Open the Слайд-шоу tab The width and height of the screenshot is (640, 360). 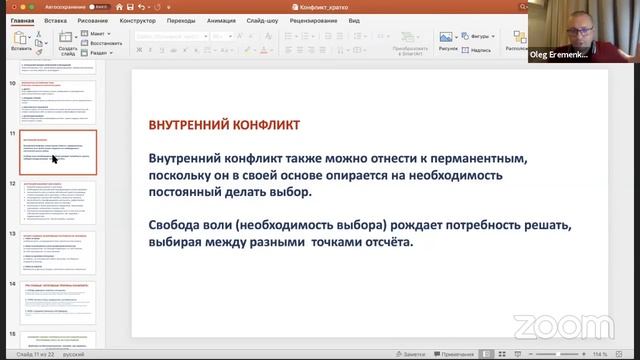(x=262, y=20)
